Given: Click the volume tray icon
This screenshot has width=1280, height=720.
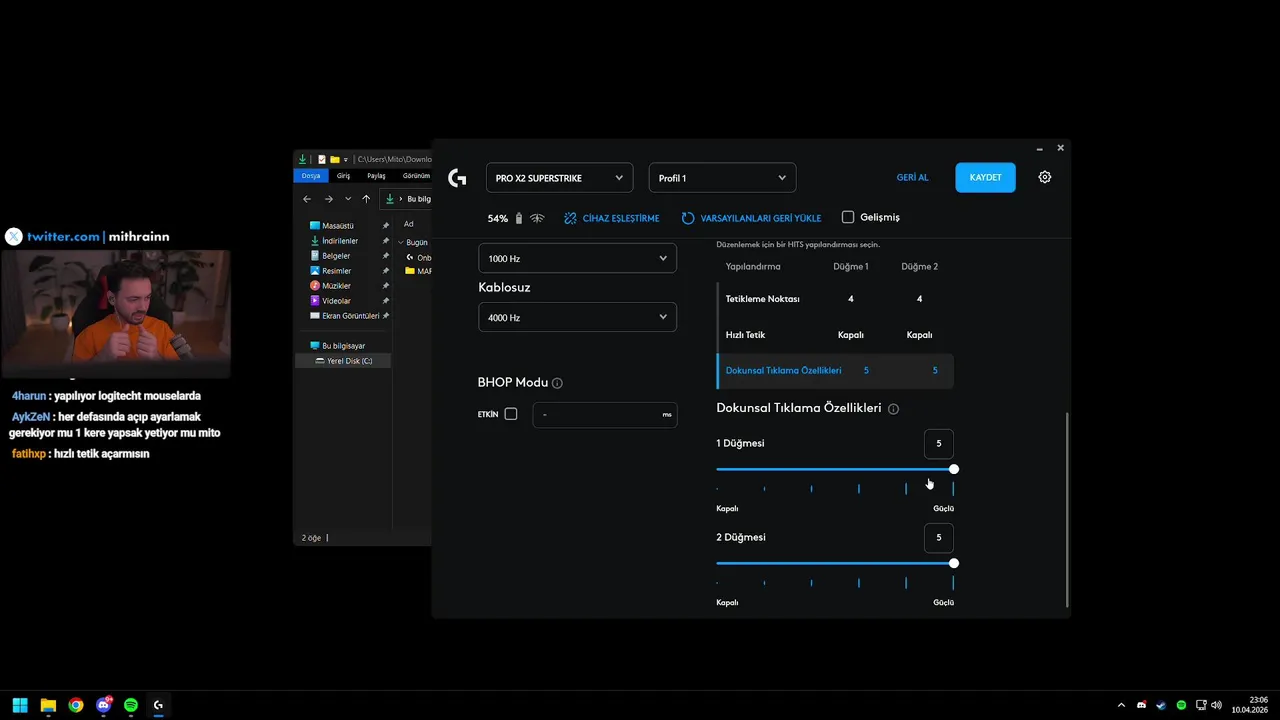Looking at the screenshot, I should coord(1216,705).
